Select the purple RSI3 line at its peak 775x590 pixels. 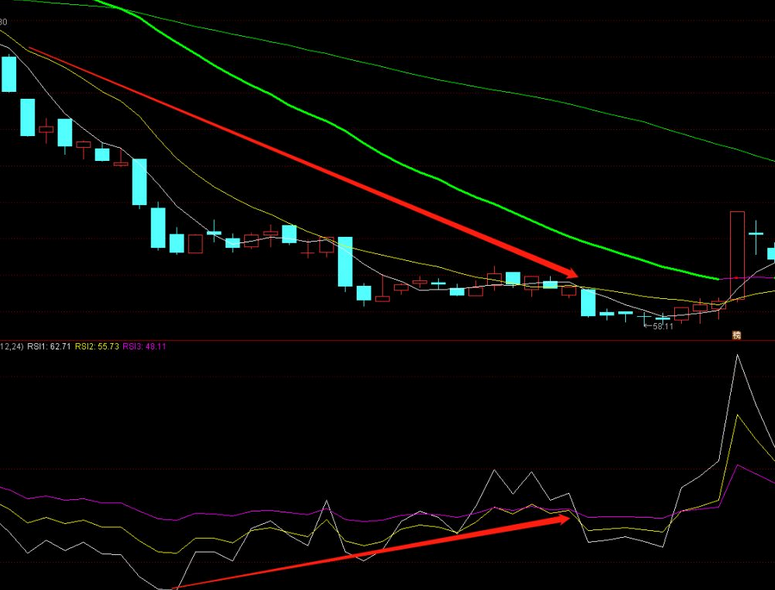[x=737, y=465]
